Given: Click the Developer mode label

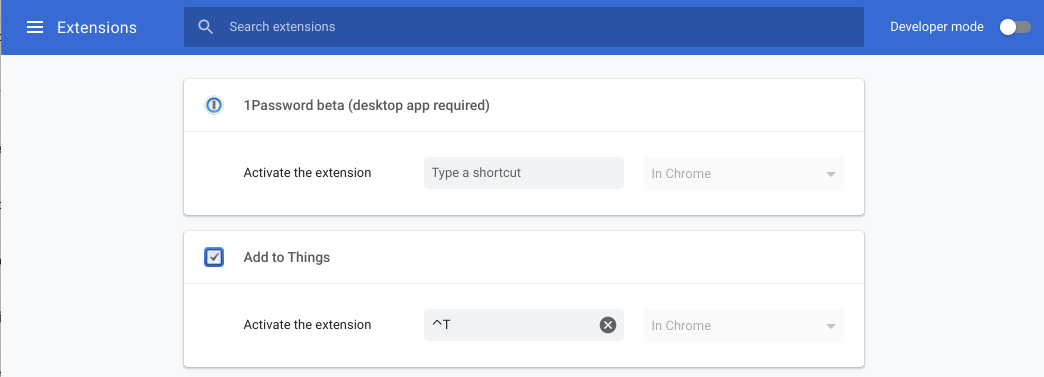Looking at the screenshot, I should 937,27.
